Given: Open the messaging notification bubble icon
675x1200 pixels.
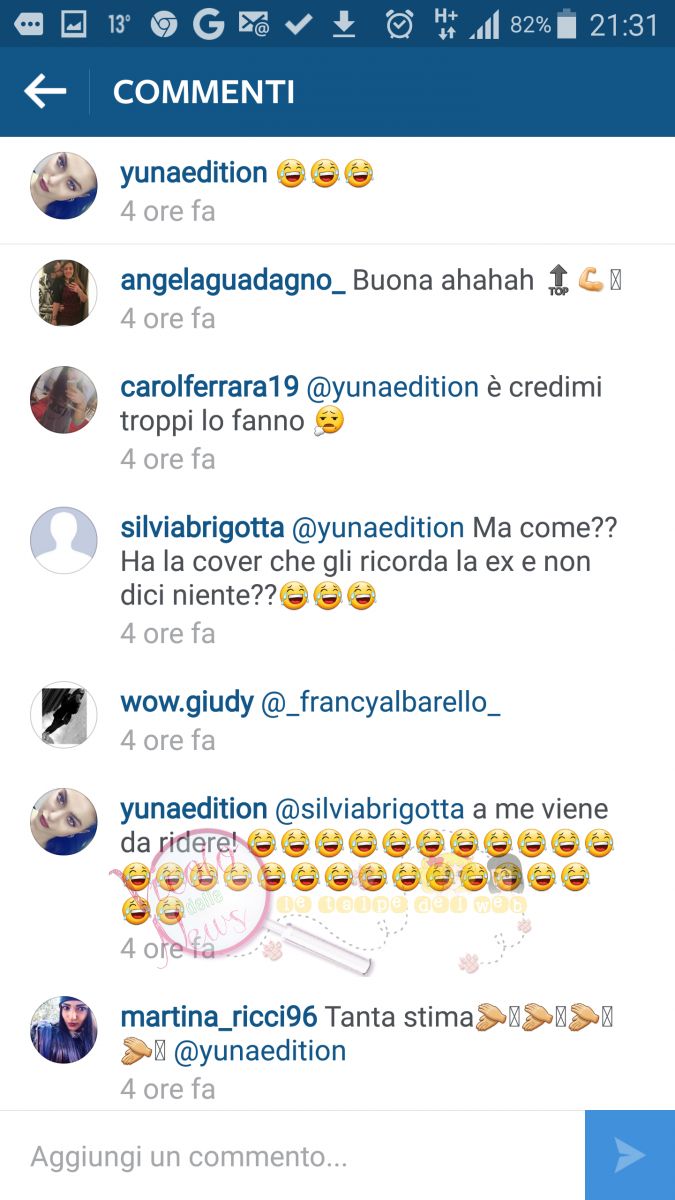Looking at the screenshot, I should (x=29, y=25).
